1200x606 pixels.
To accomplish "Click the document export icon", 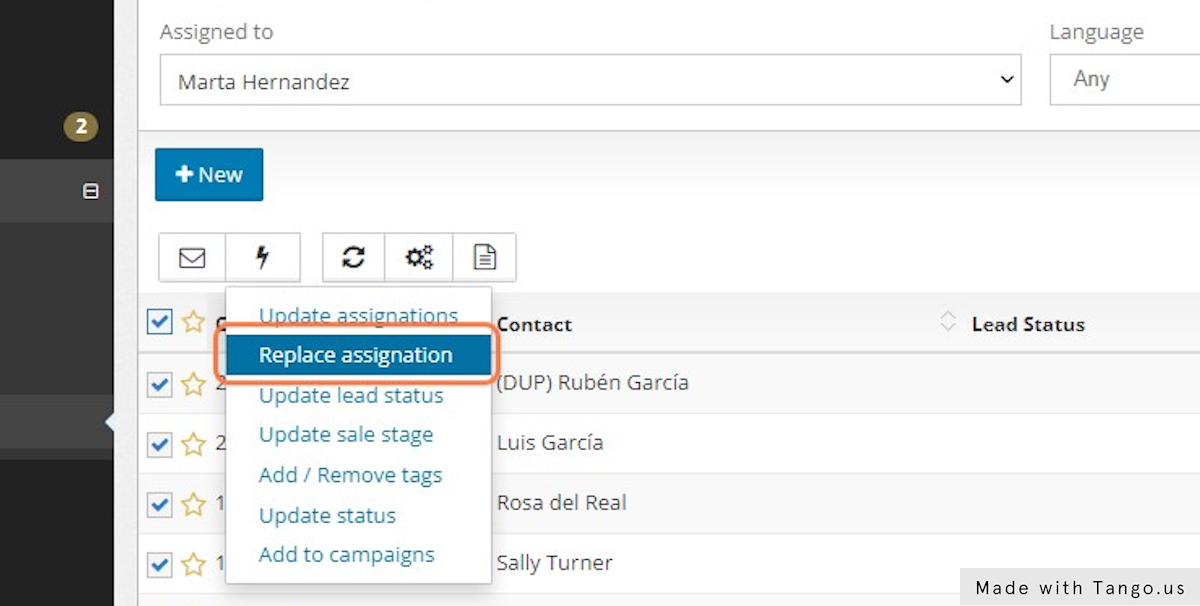I will [484, 257].
